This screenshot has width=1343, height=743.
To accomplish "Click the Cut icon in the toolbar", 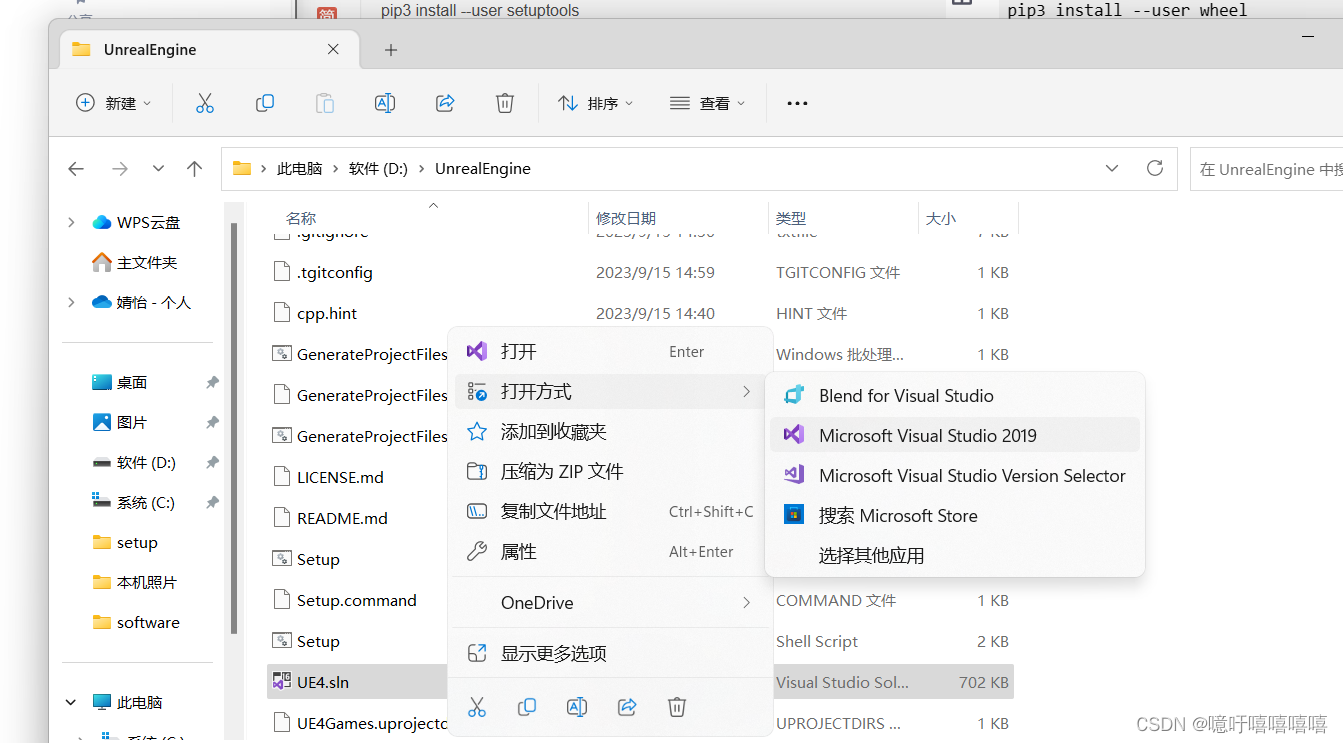I will click(x=205, y=103).
